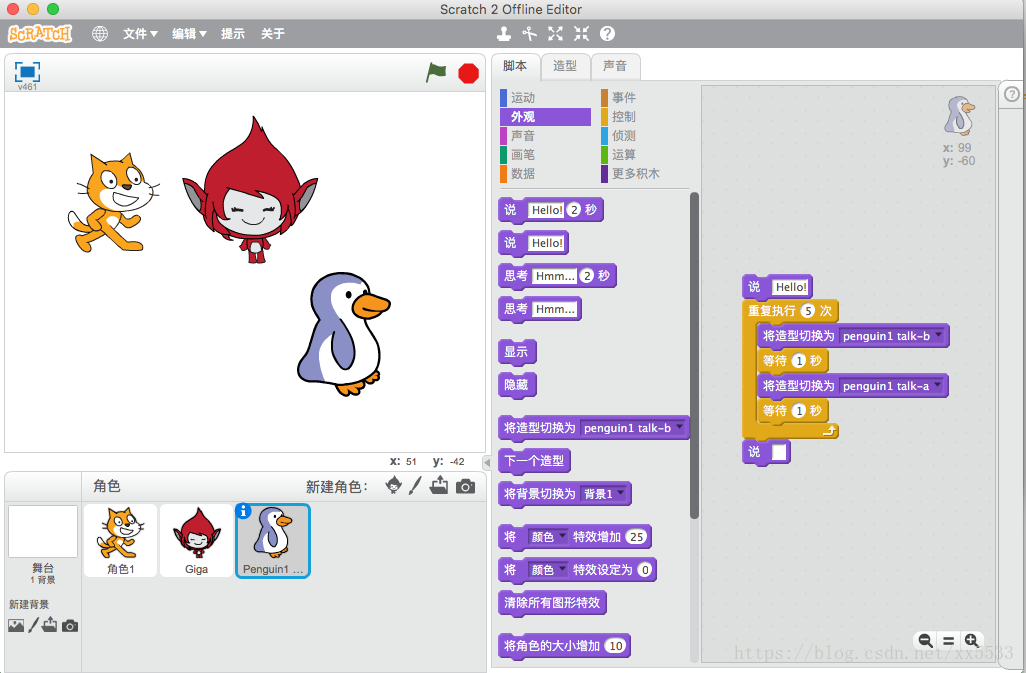Open the 编辑 menu
Image resolution: width=1026 pixels, height=673 pixels.
[x=189, y=33]
